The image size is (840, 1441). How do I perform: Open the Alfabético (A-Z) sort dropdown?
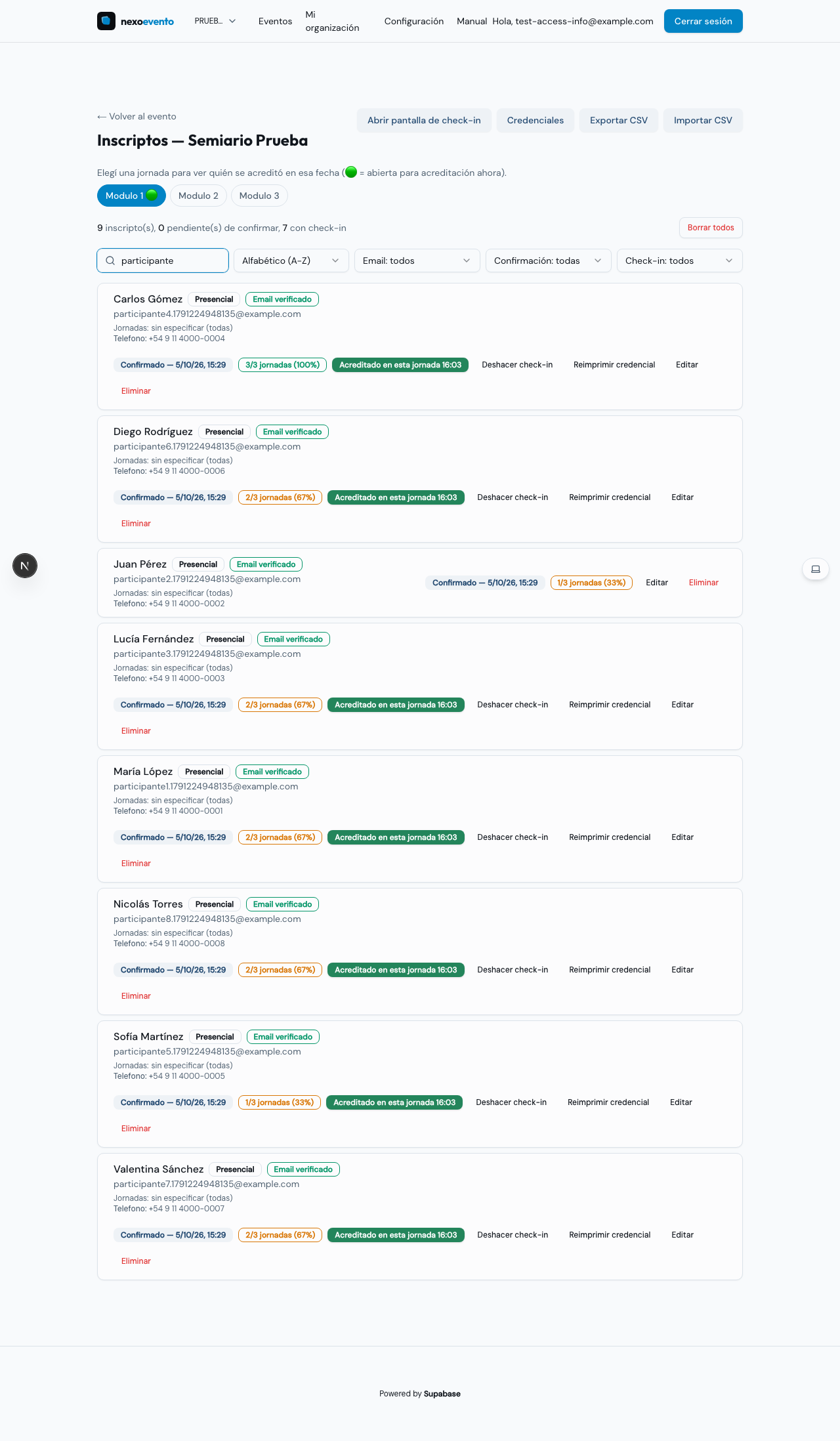(291, 261)
